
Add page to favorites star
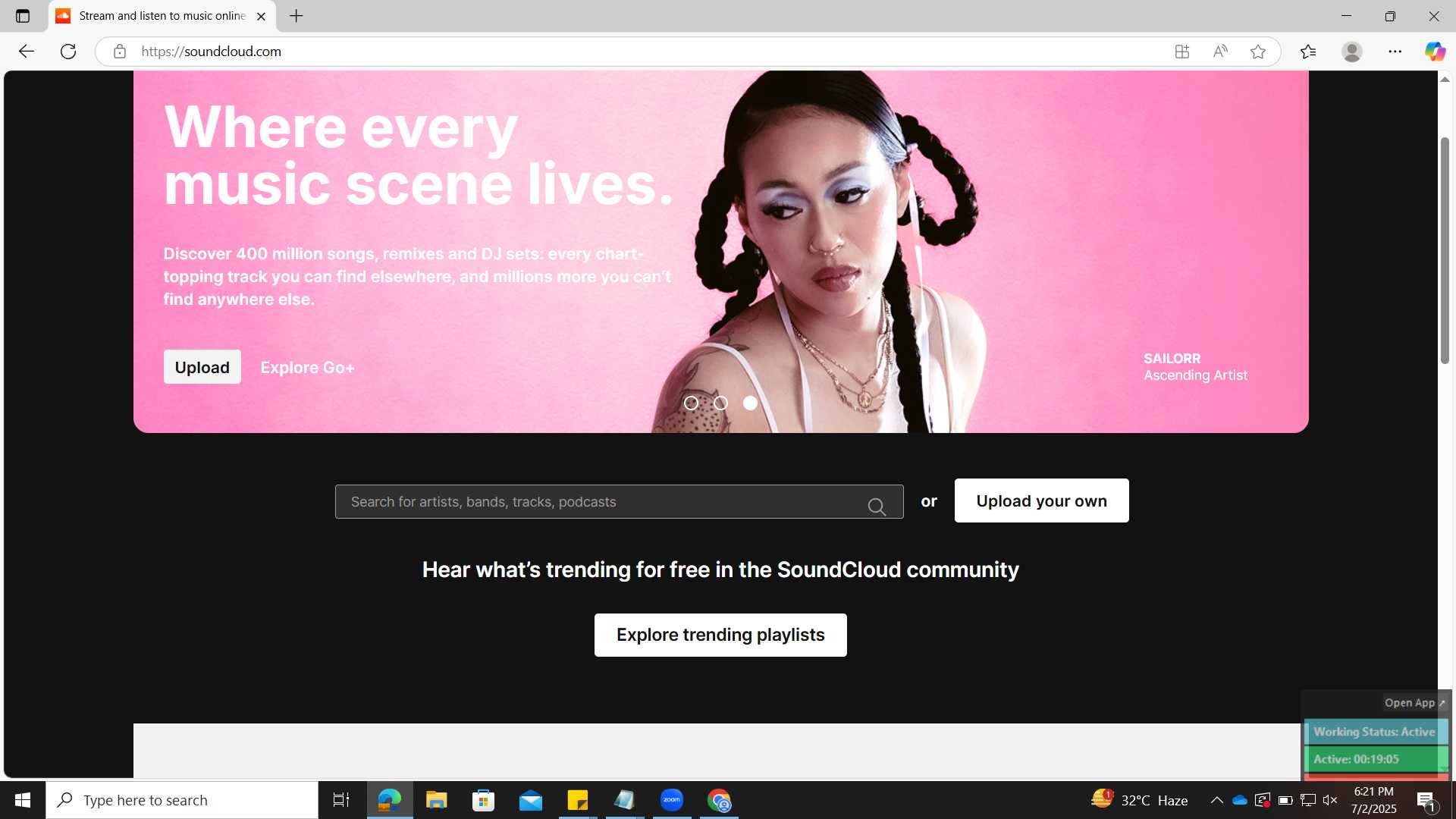pos(1258,52)
